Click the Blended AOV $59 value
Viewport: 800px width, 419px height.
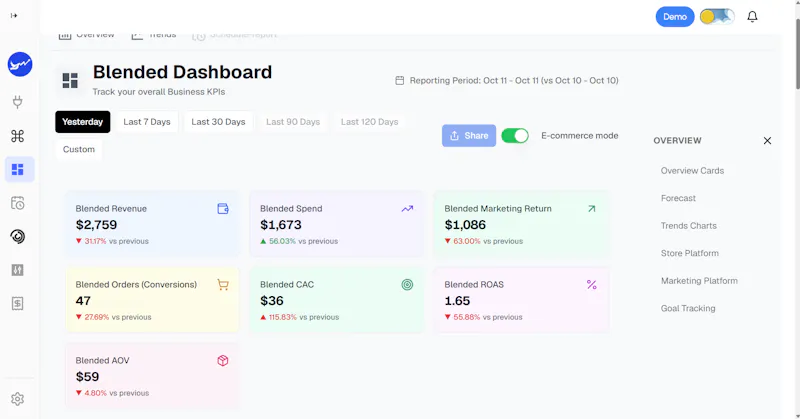[87, 377]
